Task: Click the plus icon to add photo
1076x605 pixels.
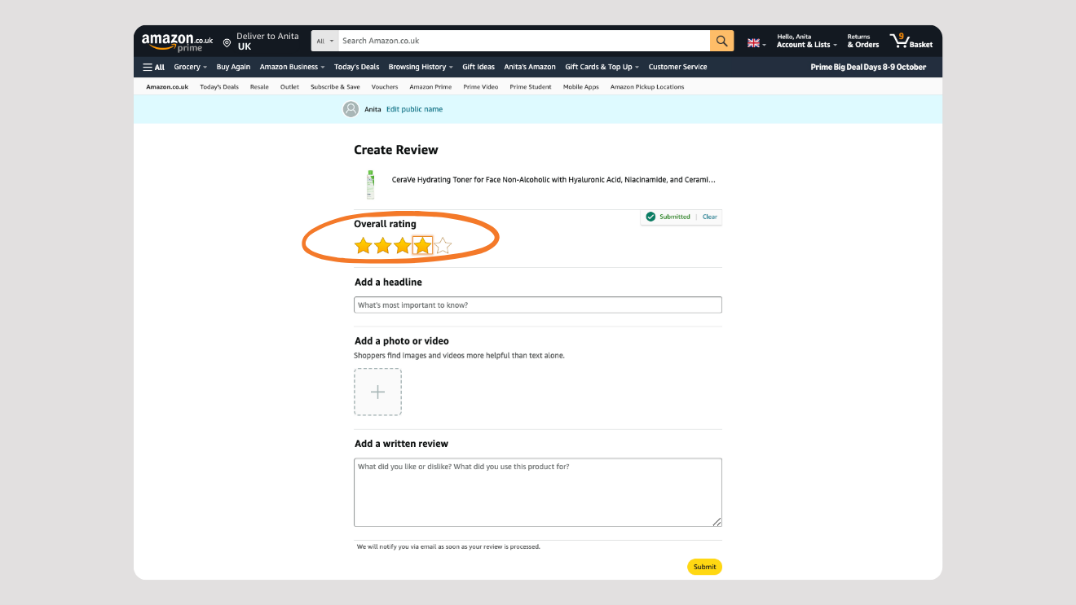Action: (378, 392)
